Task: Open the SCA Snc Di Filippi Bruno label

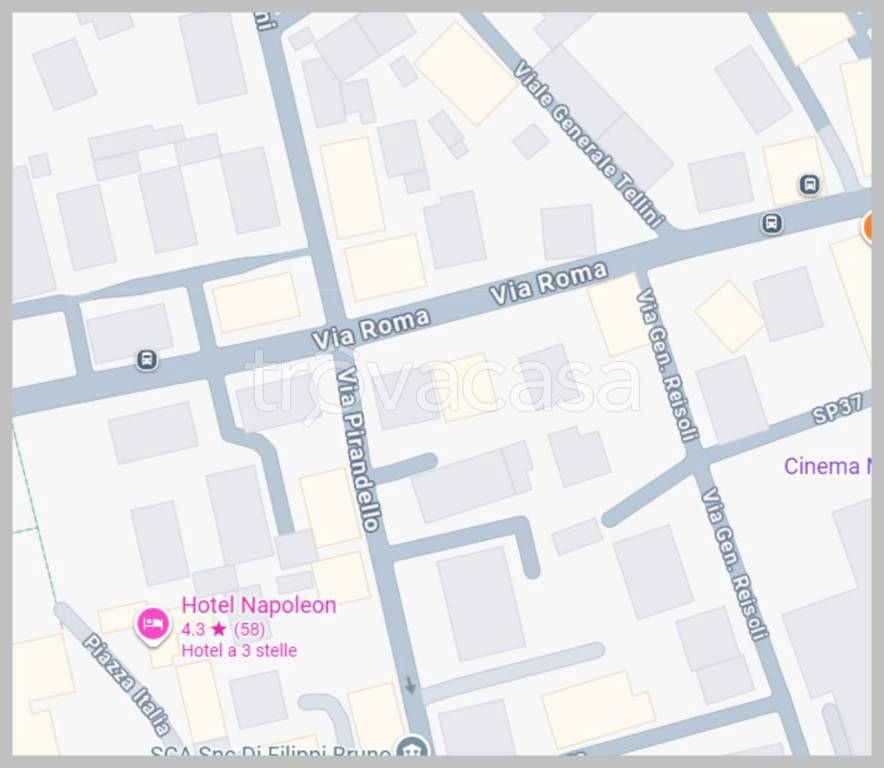Action: click(x=268, y=752)
